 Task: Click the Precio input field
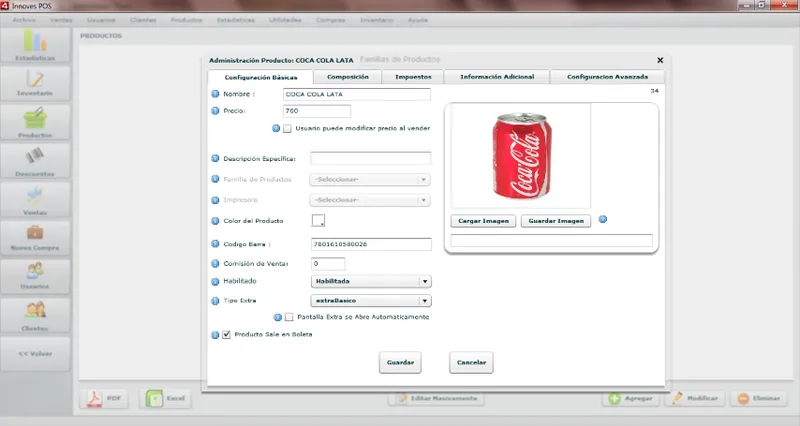pos(317,111)
